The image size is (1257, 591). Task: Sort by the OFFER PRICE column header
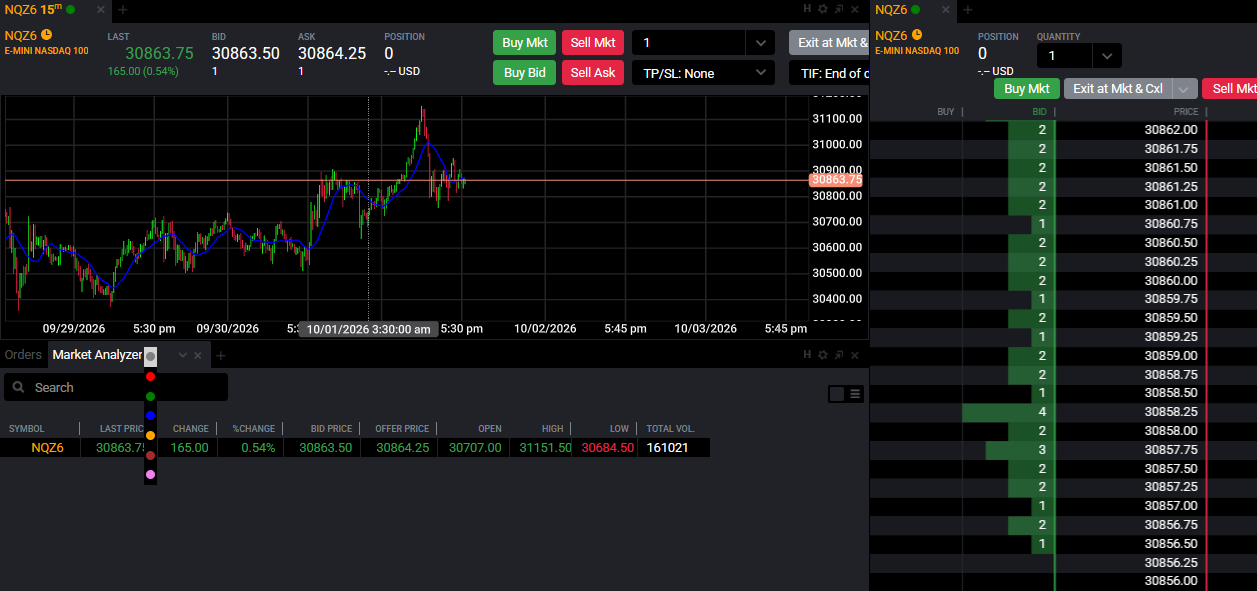402,429
